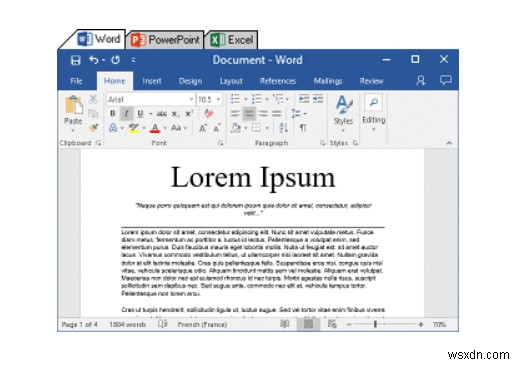
Task: Open the undo history dropdown arrow
Action: [x=104, y=60]
